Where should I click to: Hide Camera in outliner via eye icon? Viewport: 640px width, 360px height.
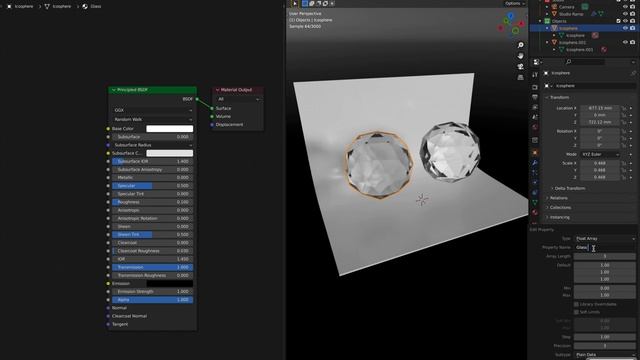click(625, 7)
